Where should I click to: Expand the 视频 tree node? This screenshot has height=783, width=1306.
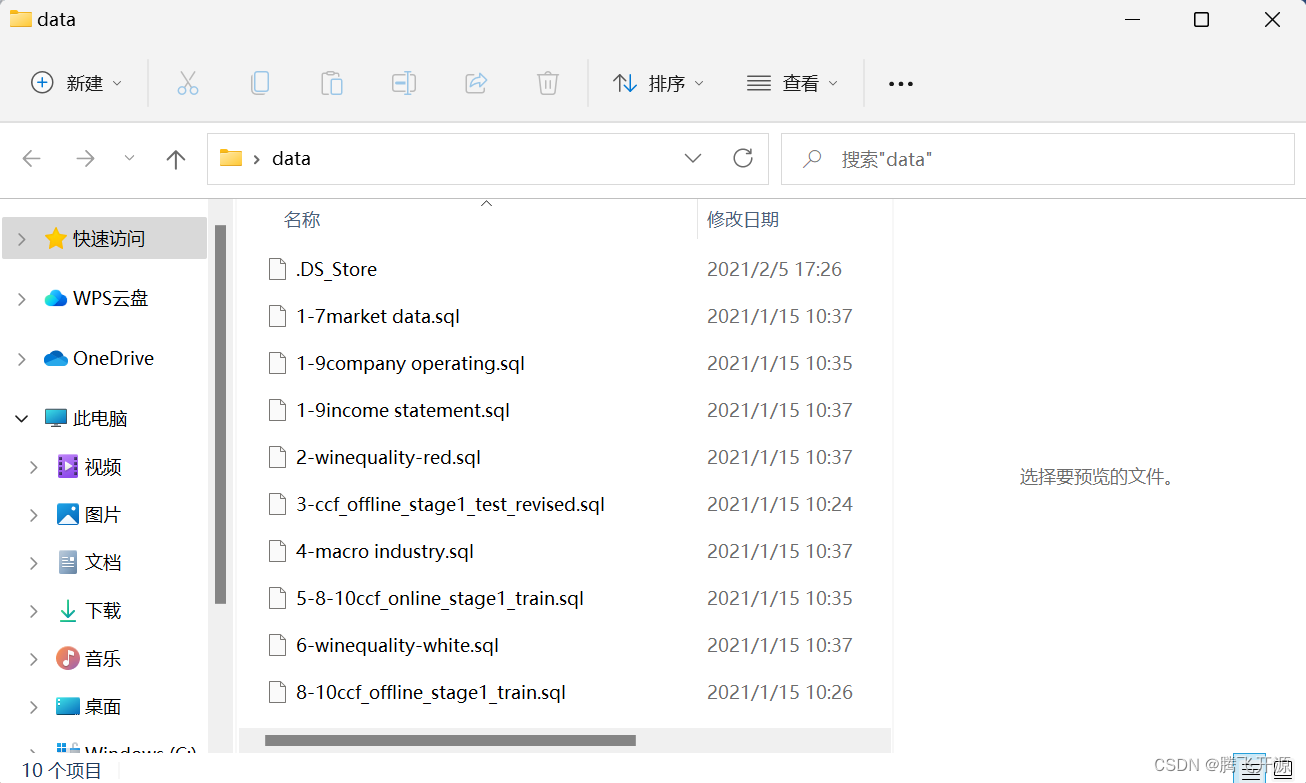pyautogui.click(x=34, y=466)
